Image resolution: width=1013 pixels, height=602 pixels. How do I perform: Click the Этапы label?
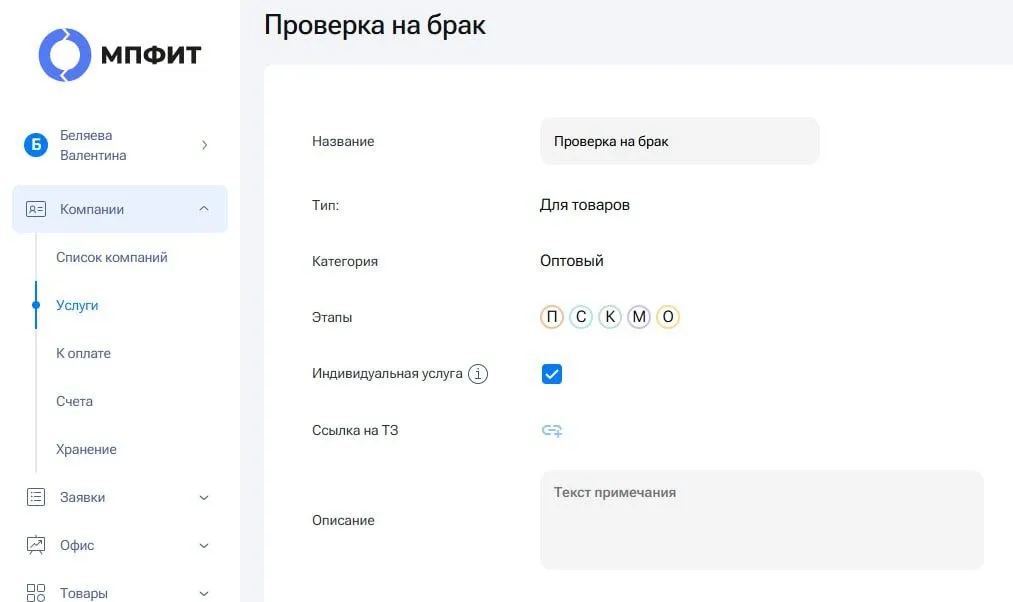pyautogui.click(x=332, y=317)
